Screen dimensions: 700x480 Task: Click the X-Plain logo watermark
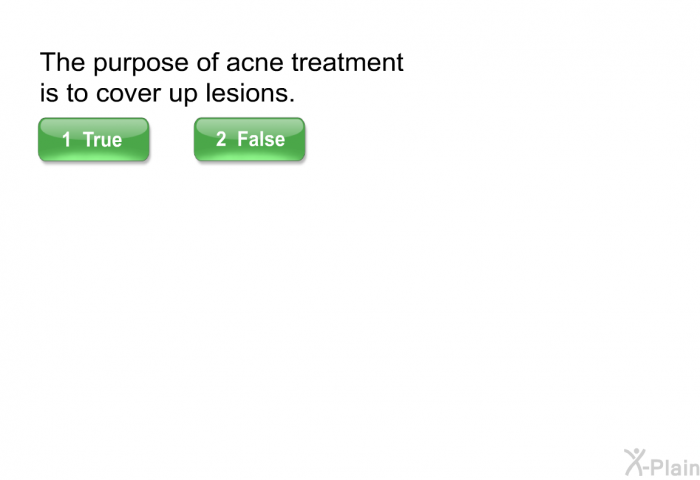click(x=662, y=463)
